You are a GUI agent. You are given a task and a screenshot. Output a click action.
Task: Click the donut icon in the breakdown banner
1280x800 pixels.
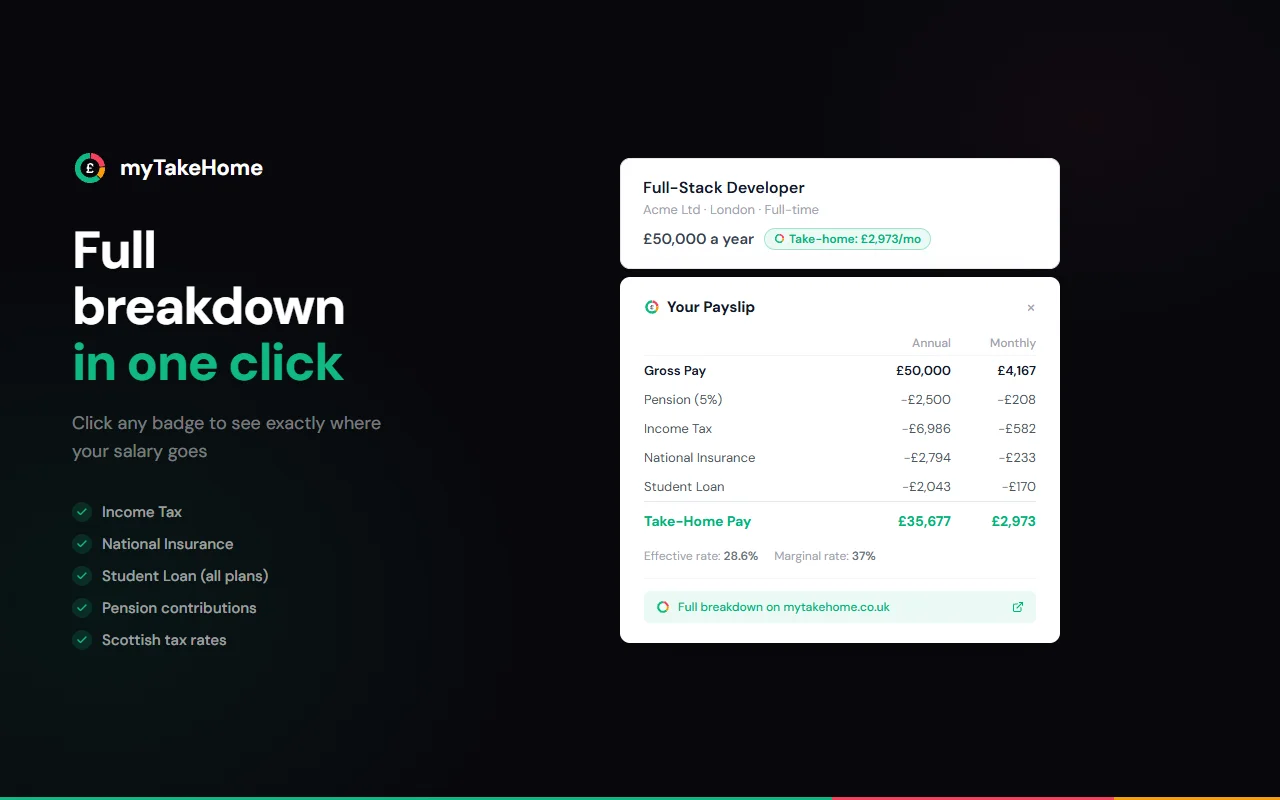663,607
